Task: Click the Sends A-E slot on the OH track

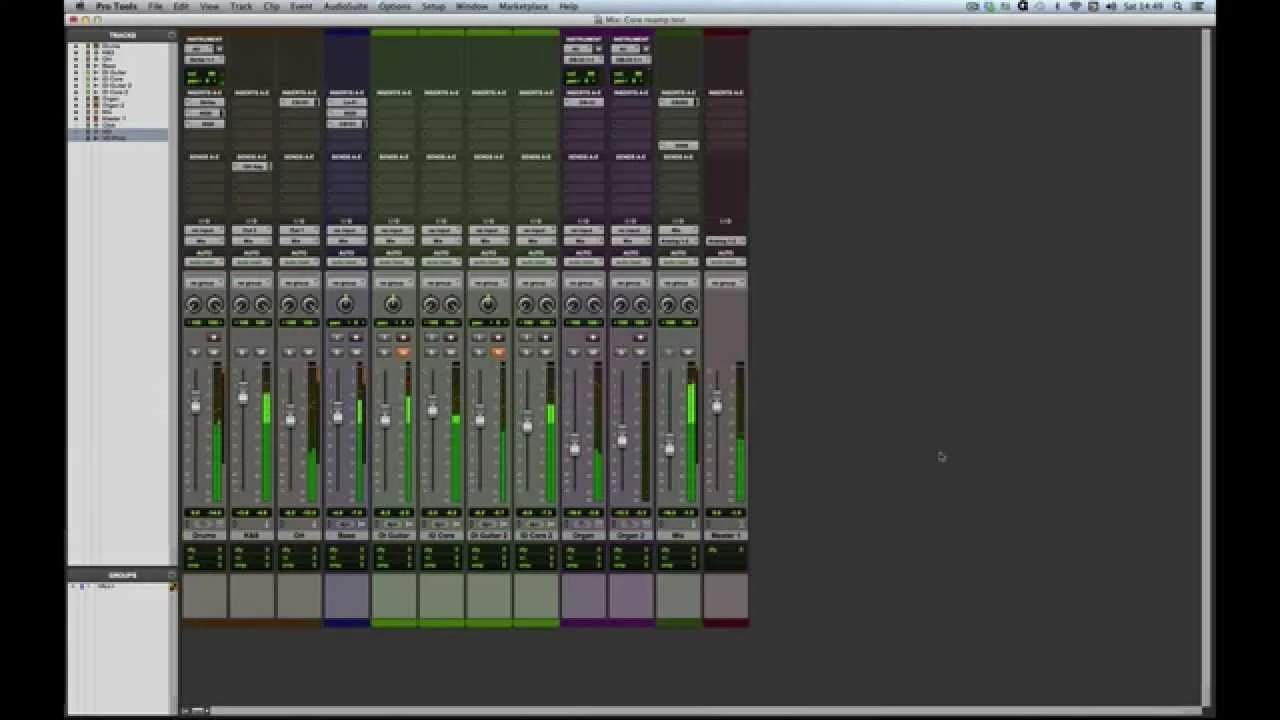Action: coord(297,166)
